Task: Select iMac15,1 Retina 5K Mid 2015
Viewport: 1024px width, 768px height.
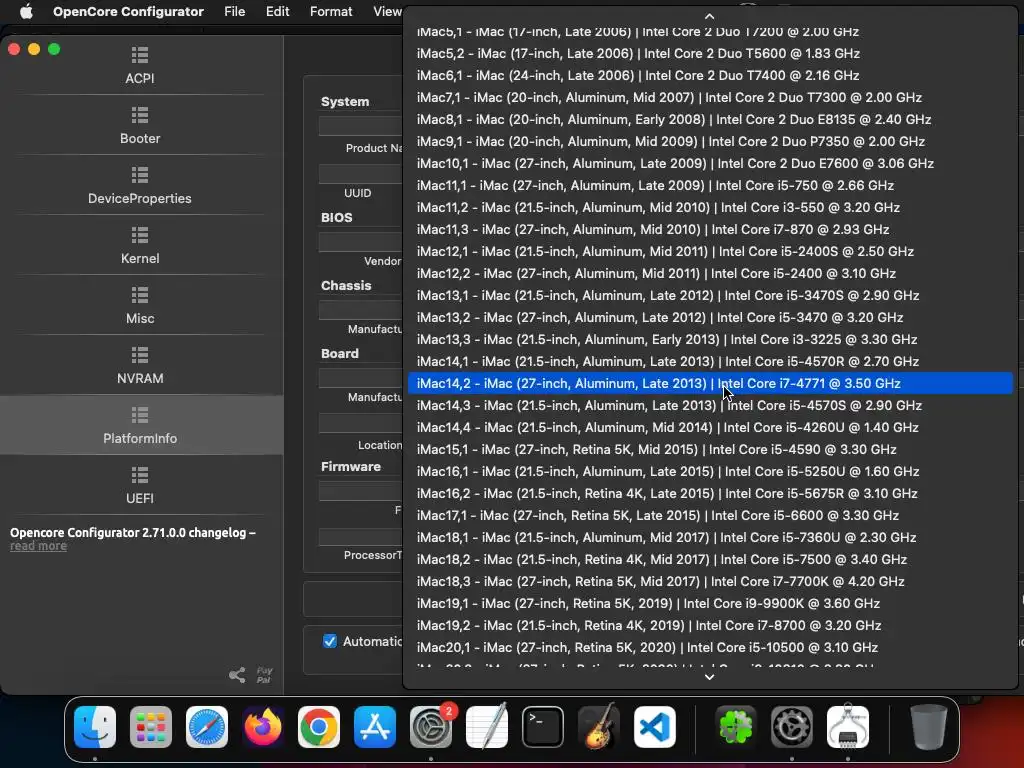Action: [x=710, y=449]
